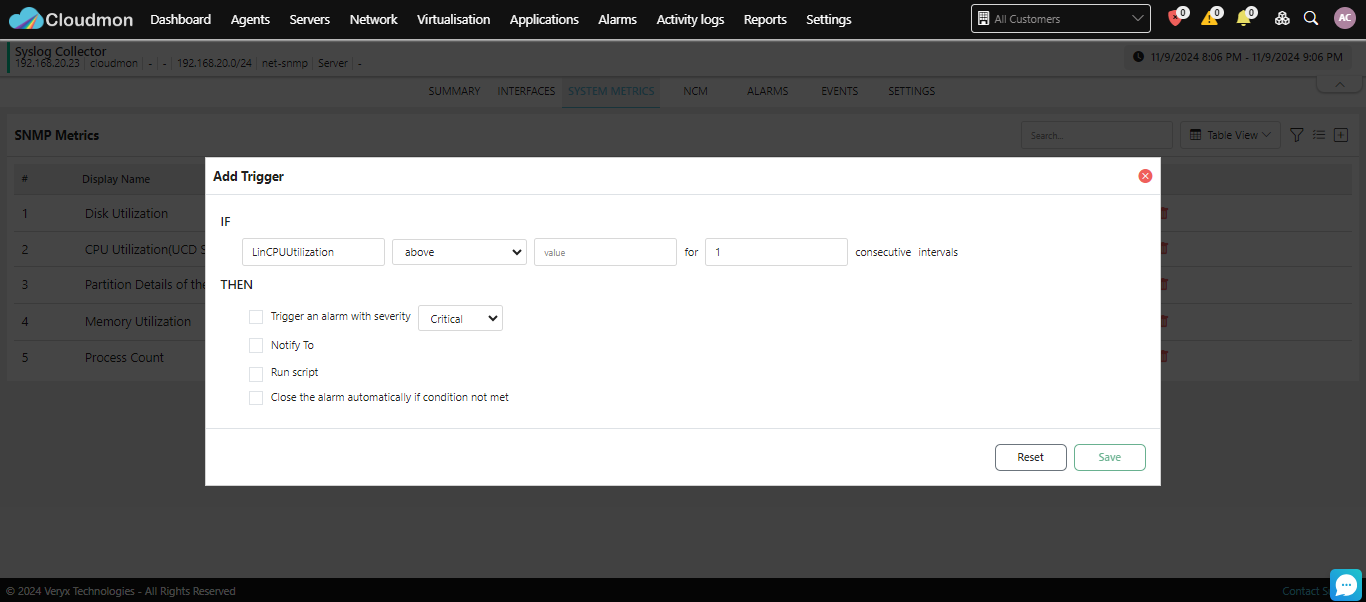Image resolution: width=1366 pixels, height=602 pixels.
Task: Open the 'above' condition dropdown
Action: 459,252
